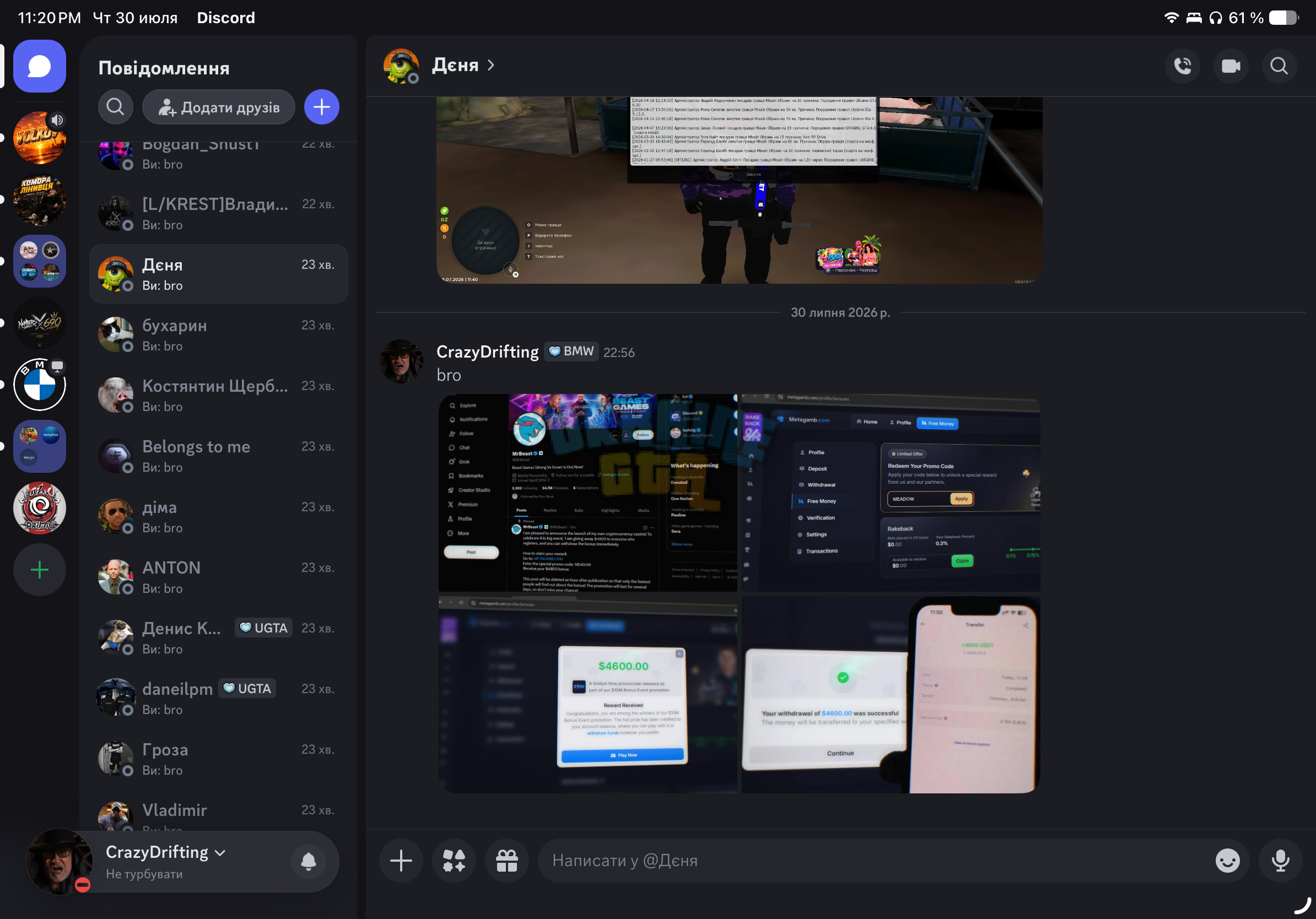
Task: Click the 22:56 message timestamp
Action: tap(619, 353)
